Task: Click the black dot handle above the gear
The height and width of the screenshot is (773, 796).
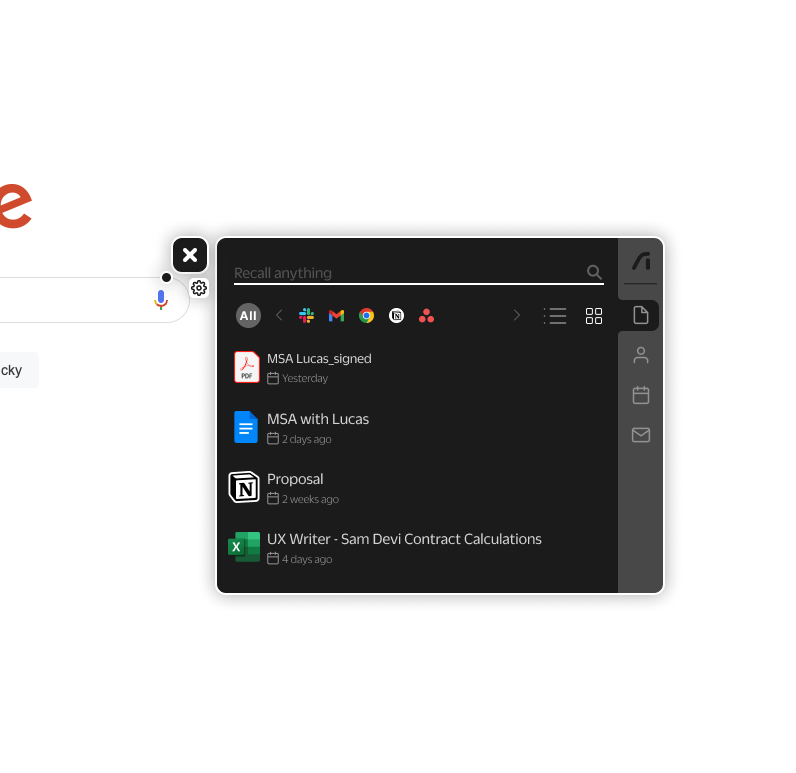Action: click(166, 277)
